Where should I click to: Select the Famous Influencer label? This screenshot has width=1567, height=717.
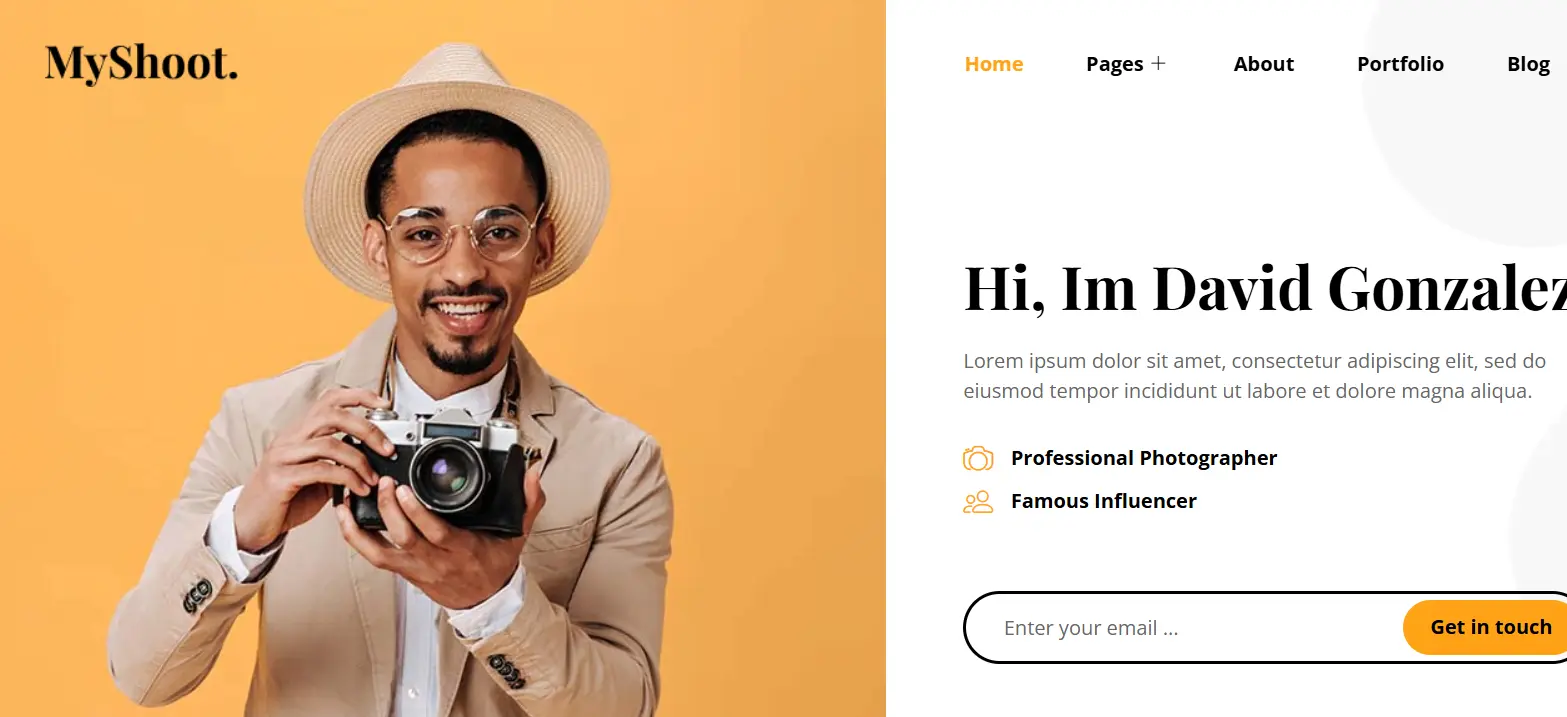(x=1104, y=501)
